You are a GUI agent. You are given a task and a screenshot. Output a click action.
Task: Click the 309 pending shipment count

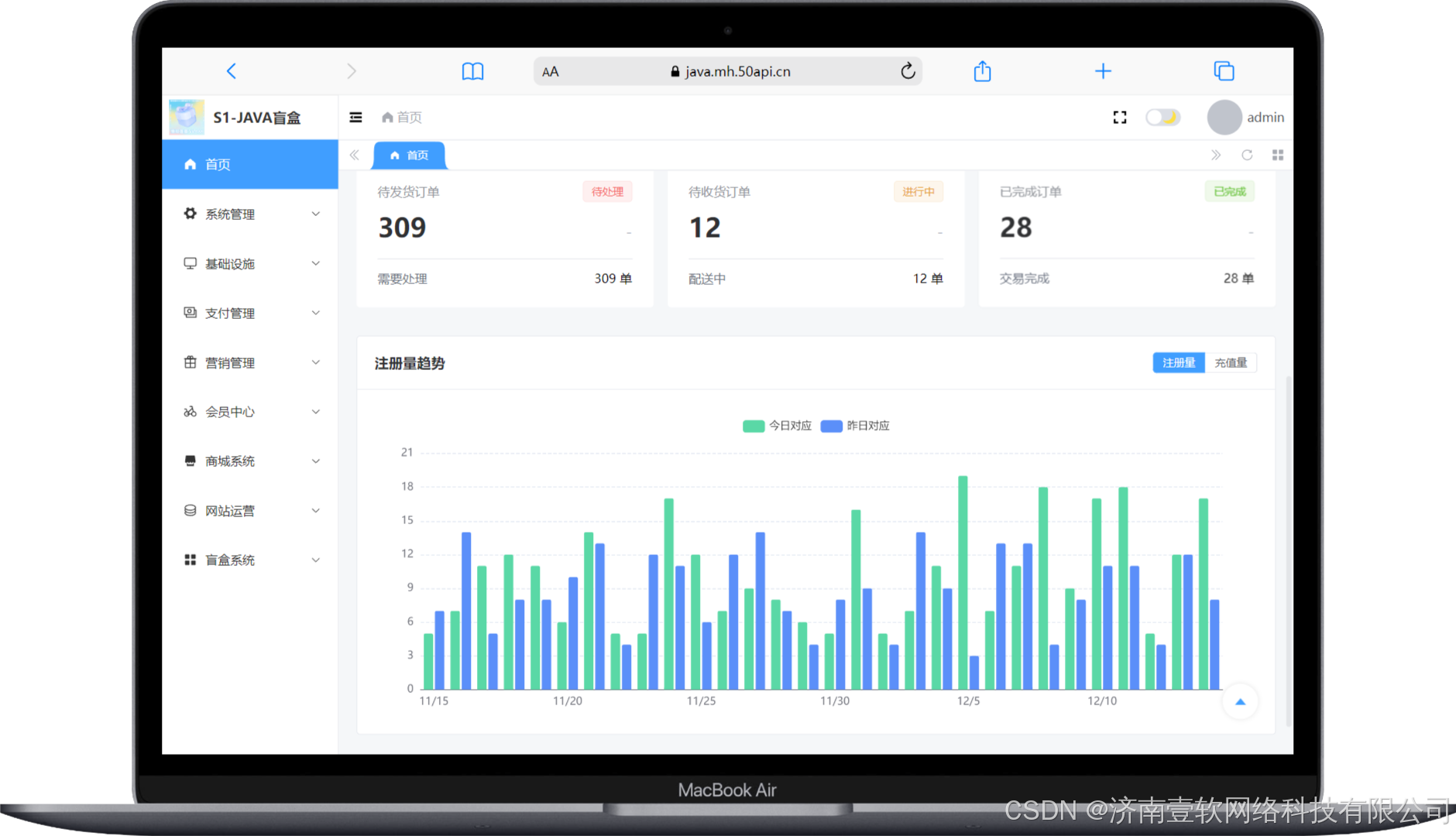pyautogui.click(x=402, y=228)
